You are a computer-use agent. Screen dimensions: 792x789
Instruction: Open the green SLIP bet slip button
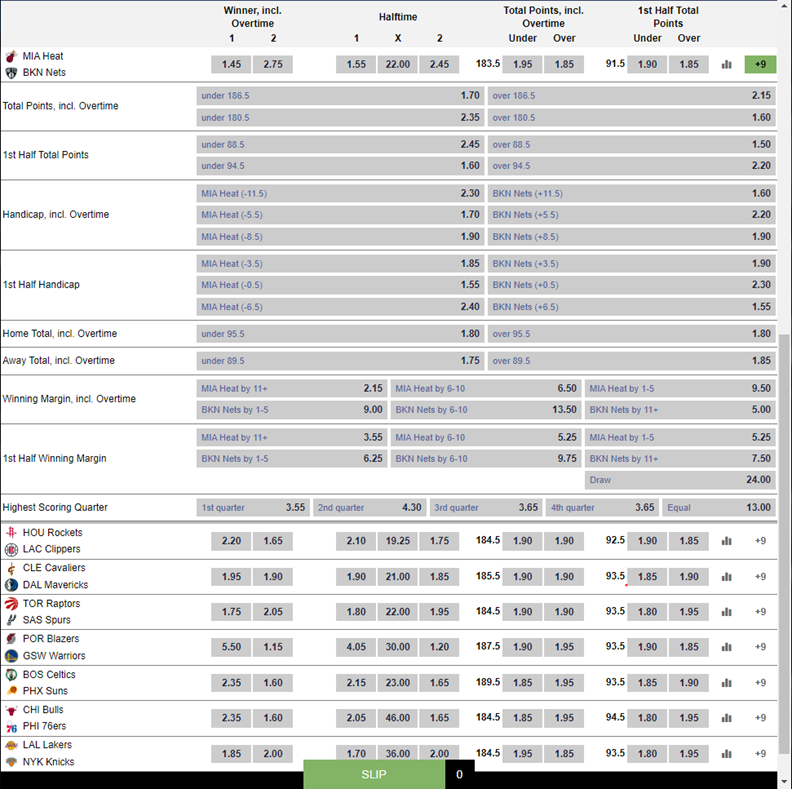click(374, 774)
